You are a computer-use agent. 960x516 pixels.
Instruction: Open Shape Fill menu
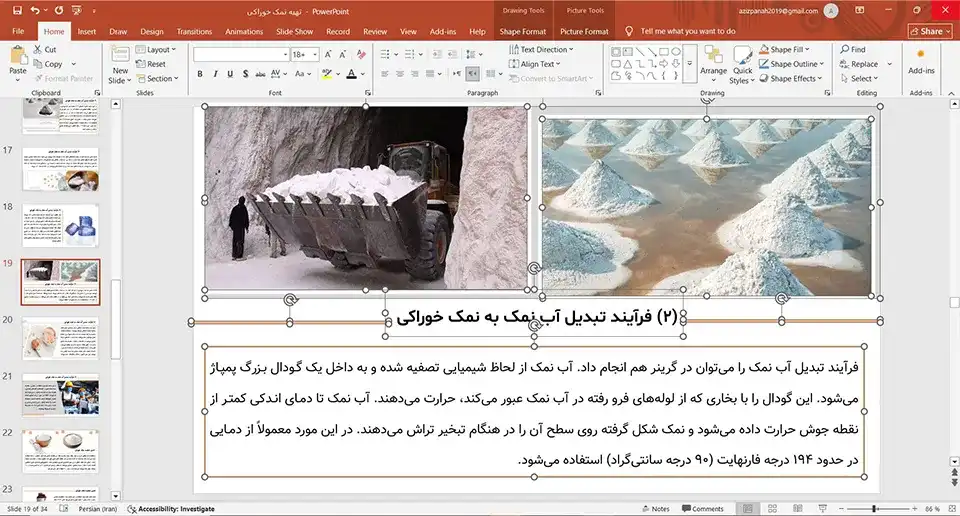(785, 50)
